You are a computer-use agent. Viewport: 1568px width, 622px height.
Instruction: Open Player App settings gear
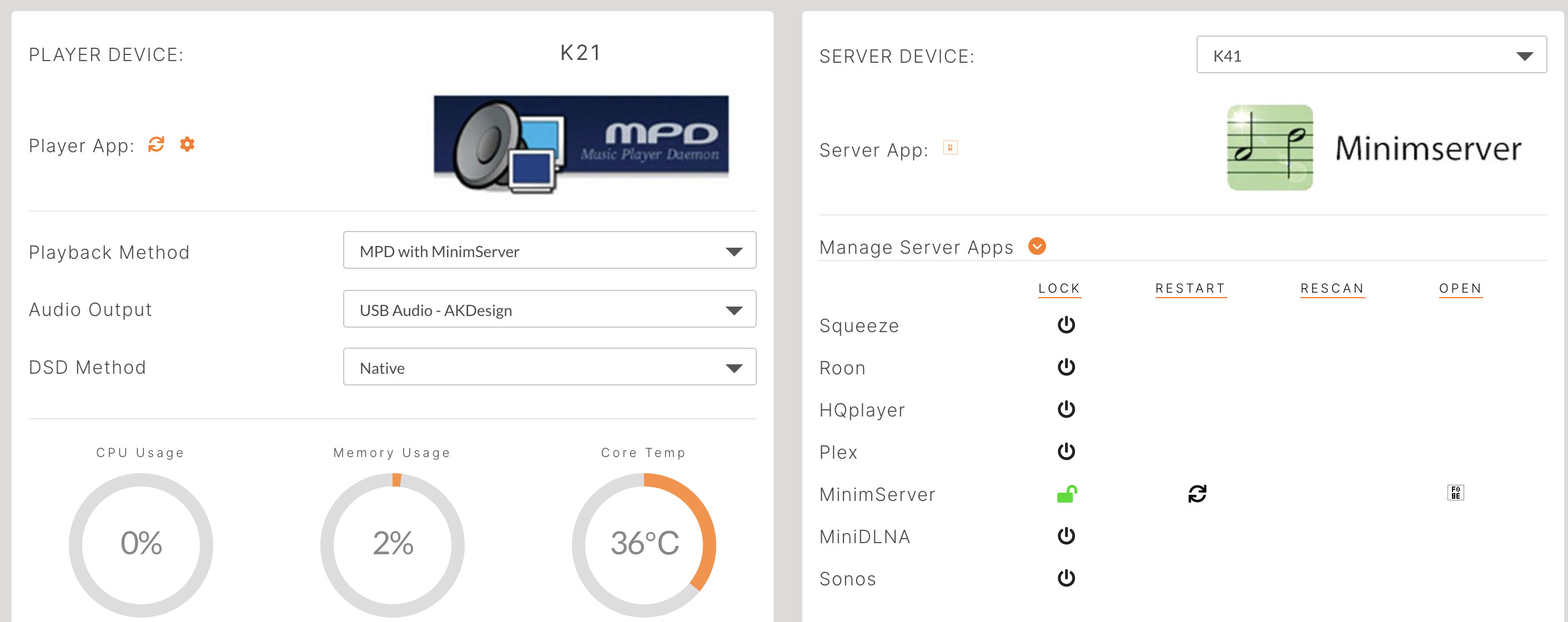(188, 144)
